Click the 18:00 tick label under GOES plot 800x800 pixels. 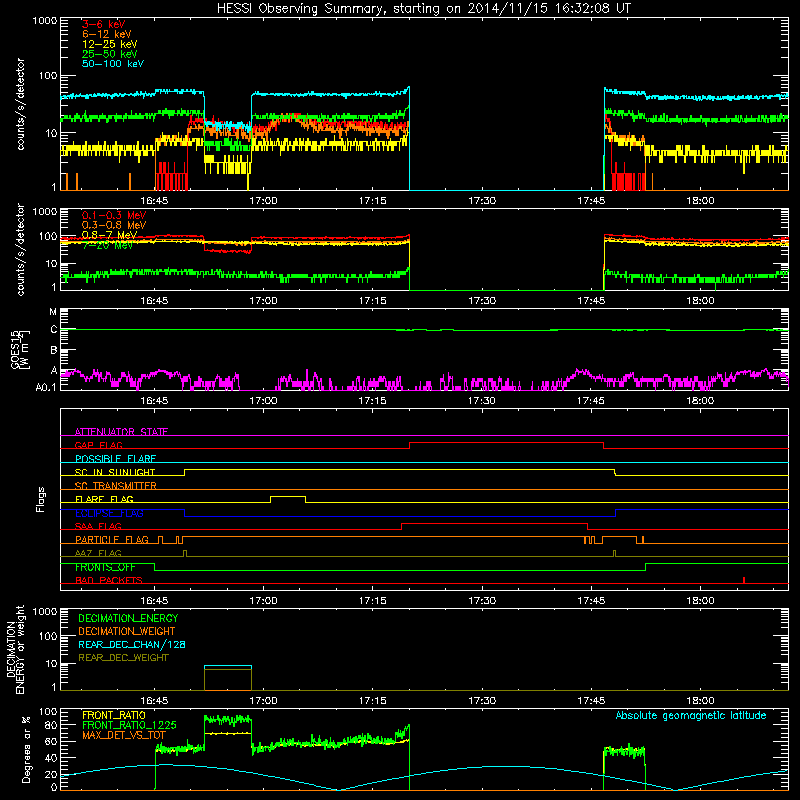(700, 401)
